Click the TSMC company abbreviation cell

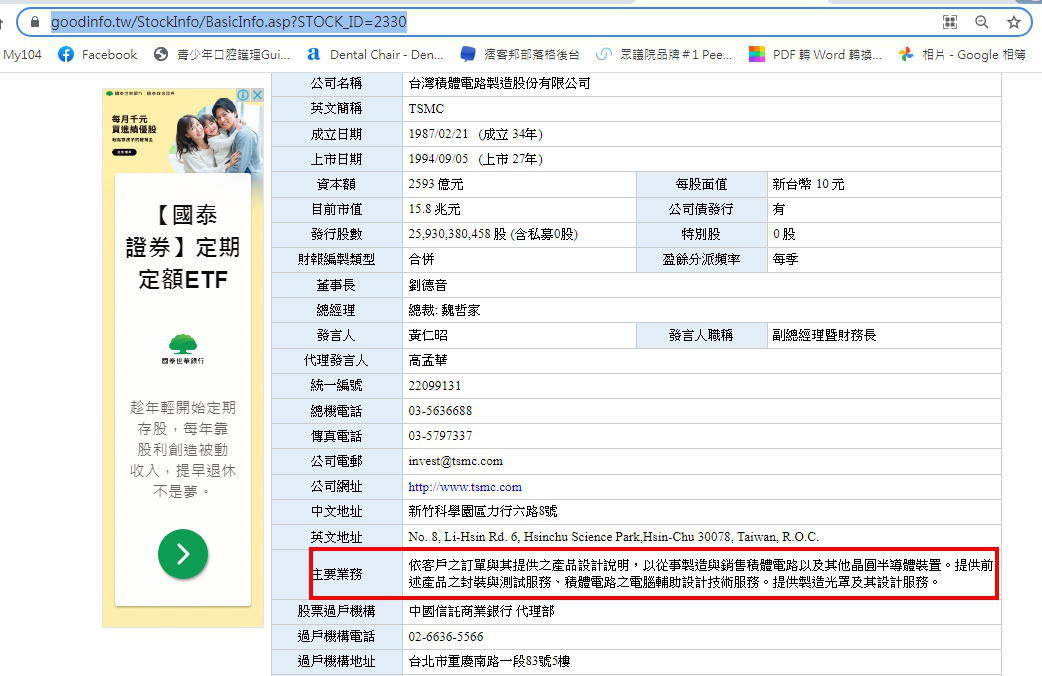702,108
